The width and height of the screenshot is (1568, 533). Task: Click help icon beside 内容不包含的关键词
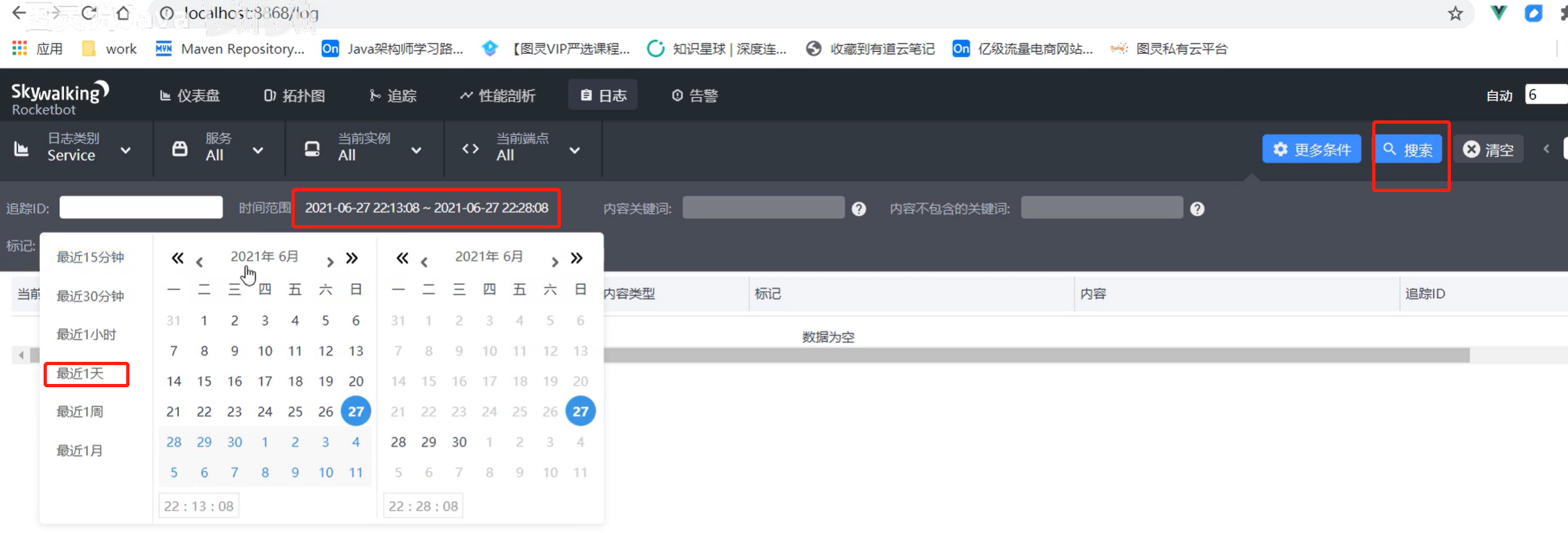(x=1197, y=209)
